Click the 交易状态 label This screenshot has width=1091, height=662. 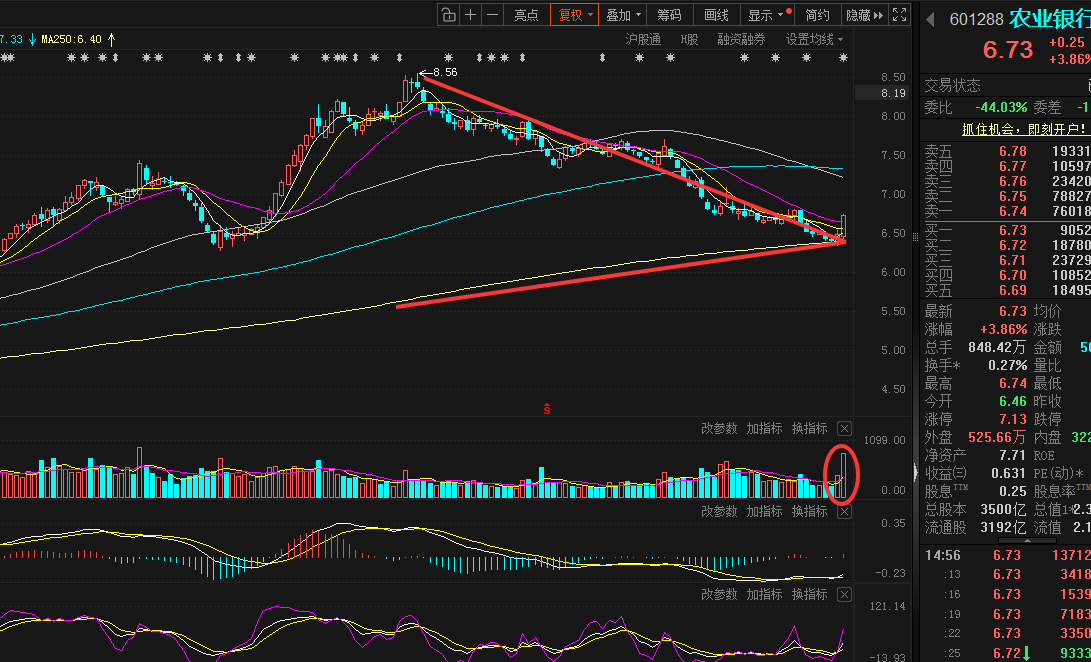point(953,86)
